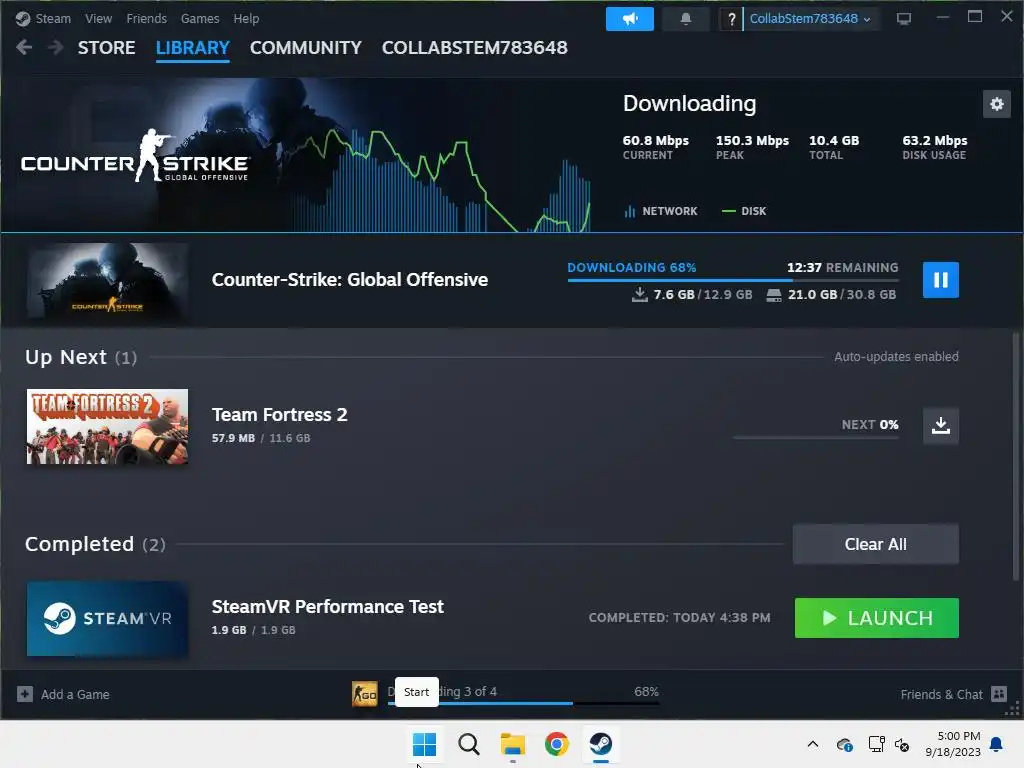The image size is (1024, 768).
Task: Click the Counter-Strike download progress bar
Action: coord(733,280)
